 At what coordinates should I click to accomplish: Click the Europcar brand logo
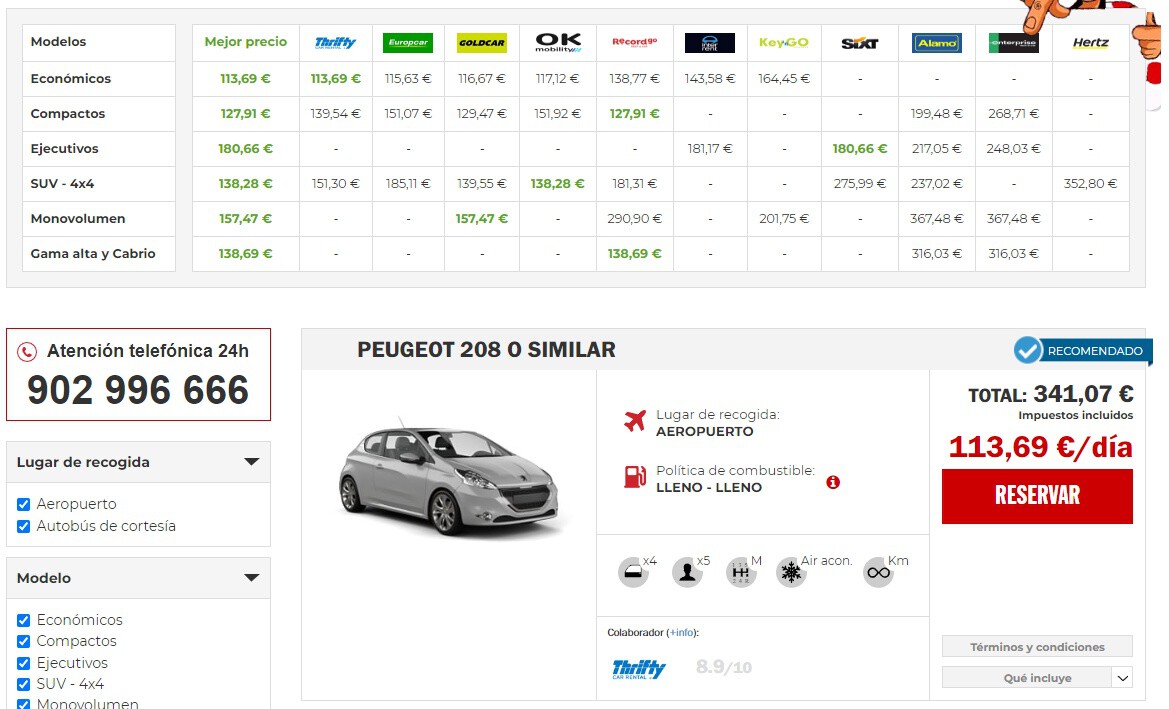tap(408, 42)
